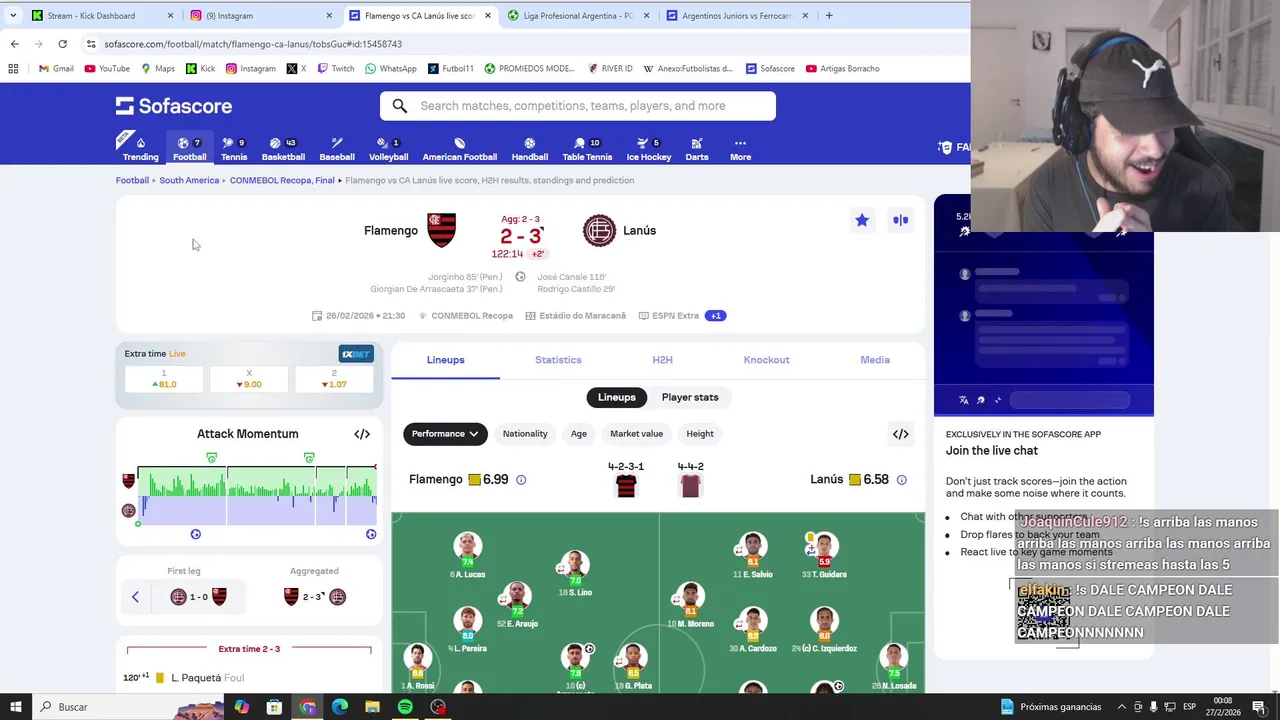Select the Market value filter chip
1280x720 pixels.
tap(636, 434)
